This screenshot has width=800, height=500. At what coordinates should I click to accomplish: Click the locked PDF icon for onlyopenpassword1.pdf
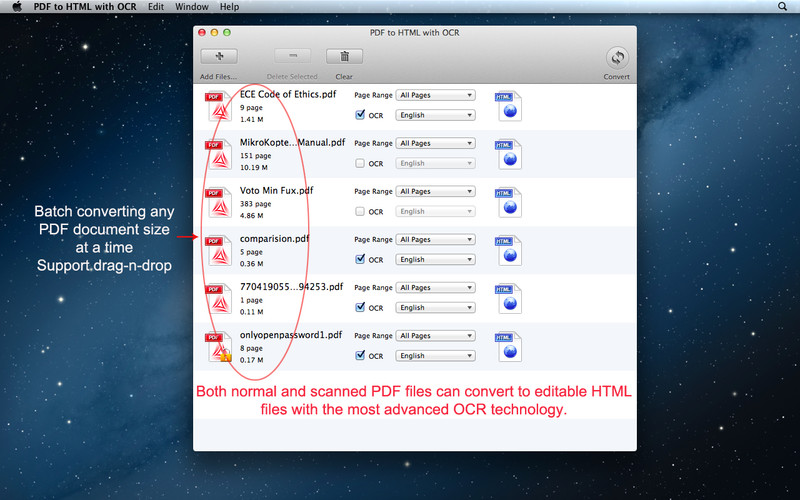pos(218,346)
